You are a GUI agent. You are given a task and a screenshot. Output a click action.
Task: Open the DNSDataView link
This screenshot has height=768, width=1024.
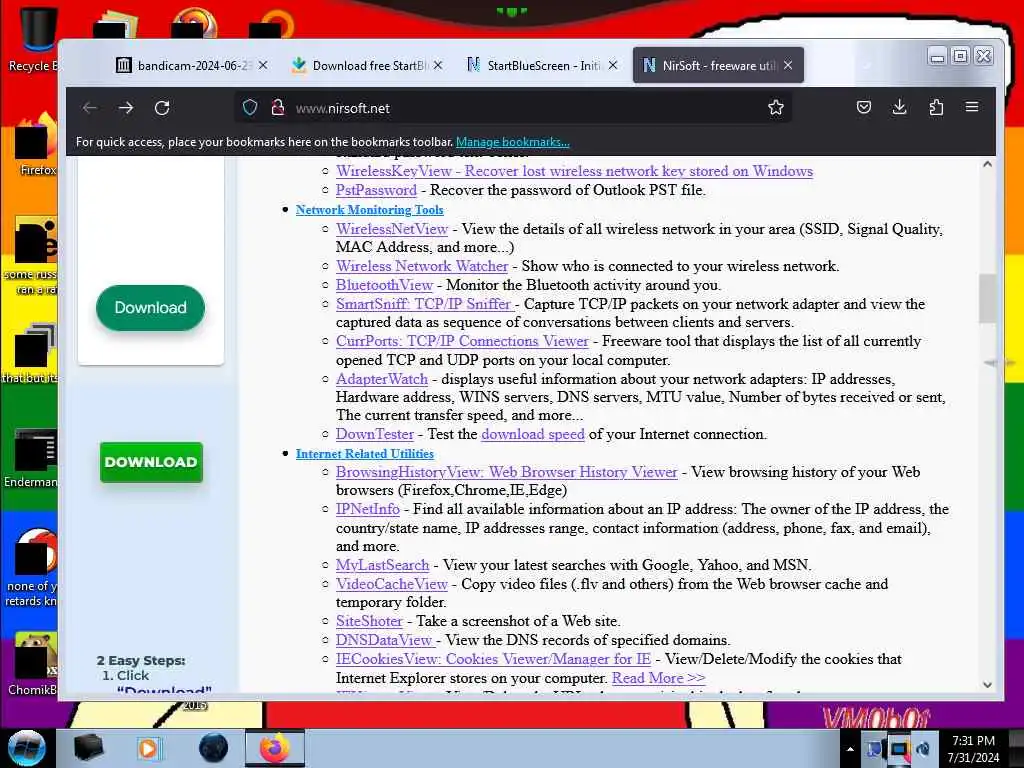point(385,641)
